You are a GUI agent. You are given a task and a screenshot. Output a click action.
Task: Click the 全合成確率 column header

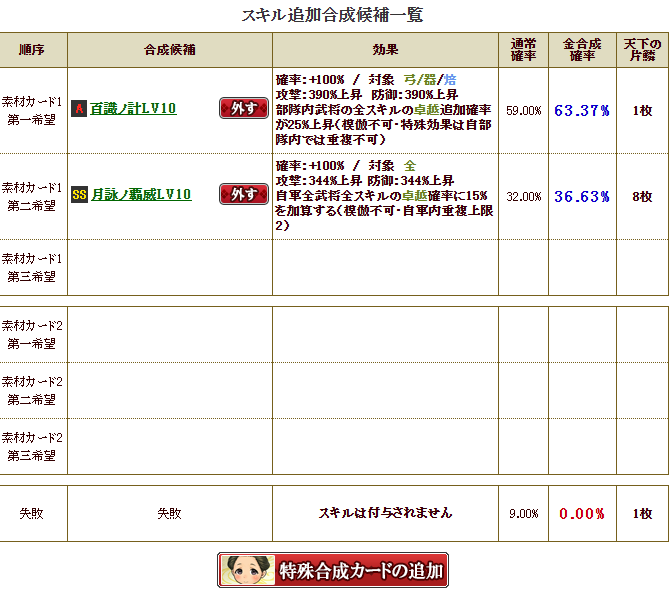pyautogui.click(x=582, y=50)
